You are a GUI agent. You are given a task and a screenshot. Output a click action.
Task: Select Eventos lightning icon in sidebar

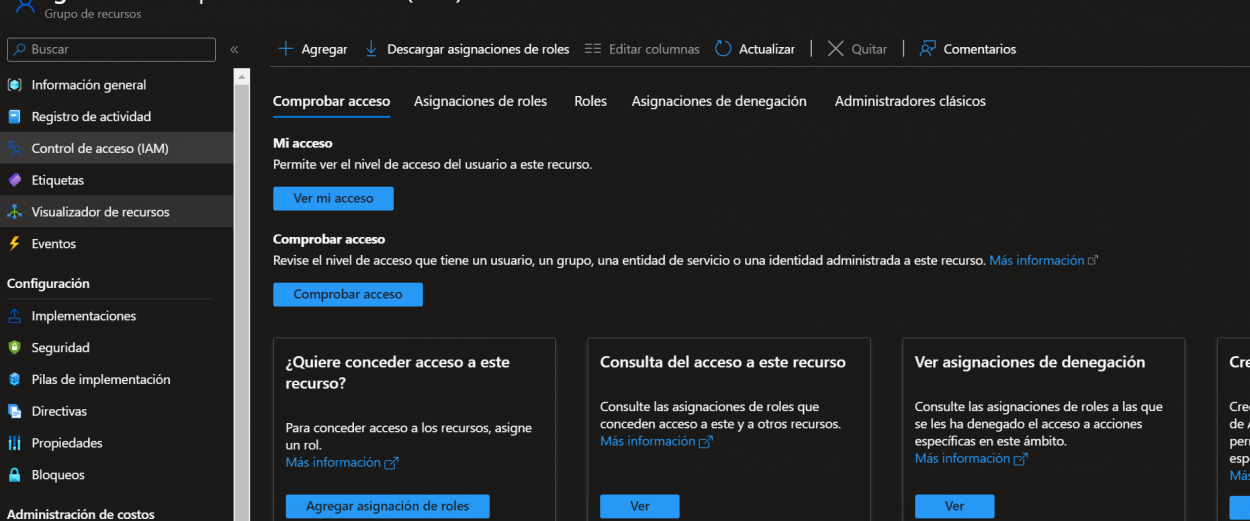[14, 244]
